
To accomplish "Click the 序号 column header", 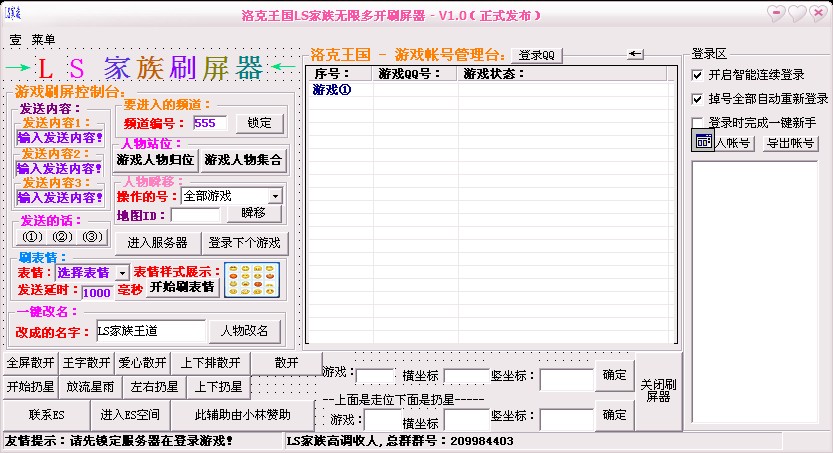I will pos(340,74).
